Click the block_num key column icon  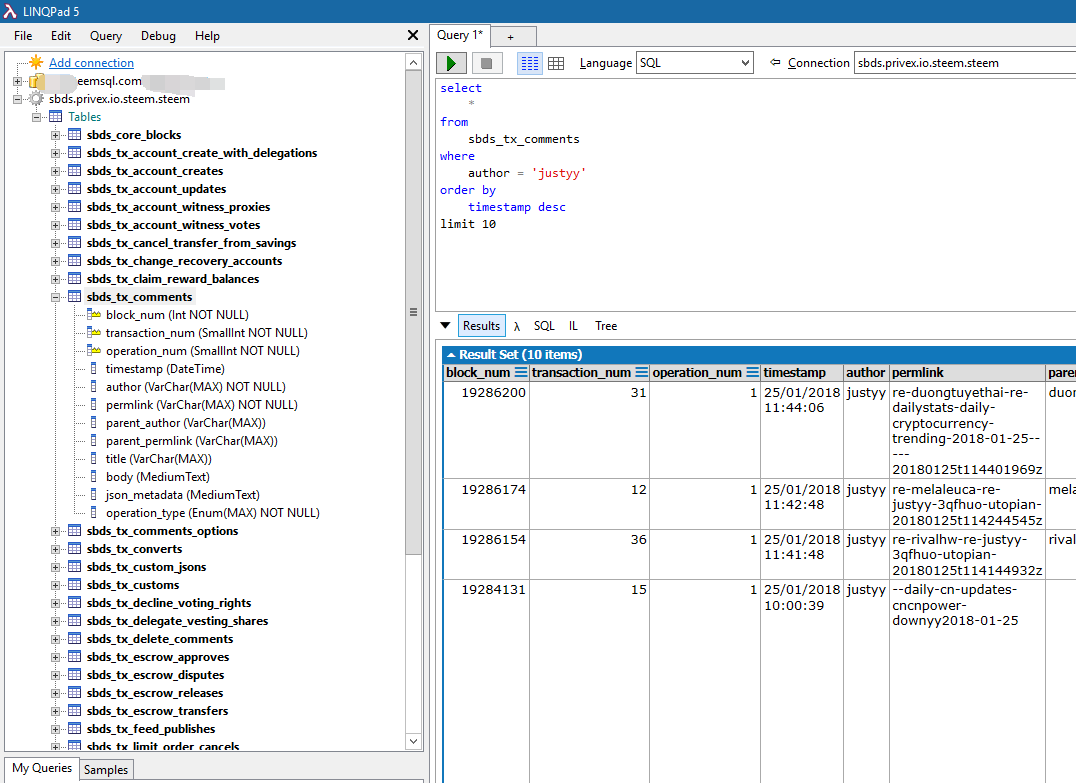coord(94,314)
